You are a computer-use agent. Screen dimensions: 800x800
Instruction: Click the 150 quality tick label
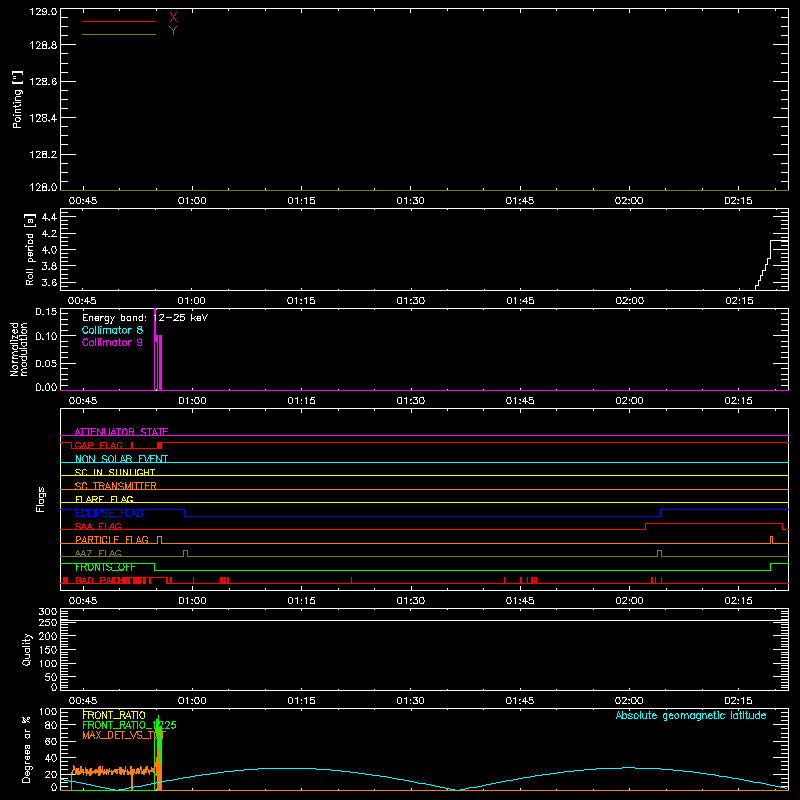click(48, 650)
